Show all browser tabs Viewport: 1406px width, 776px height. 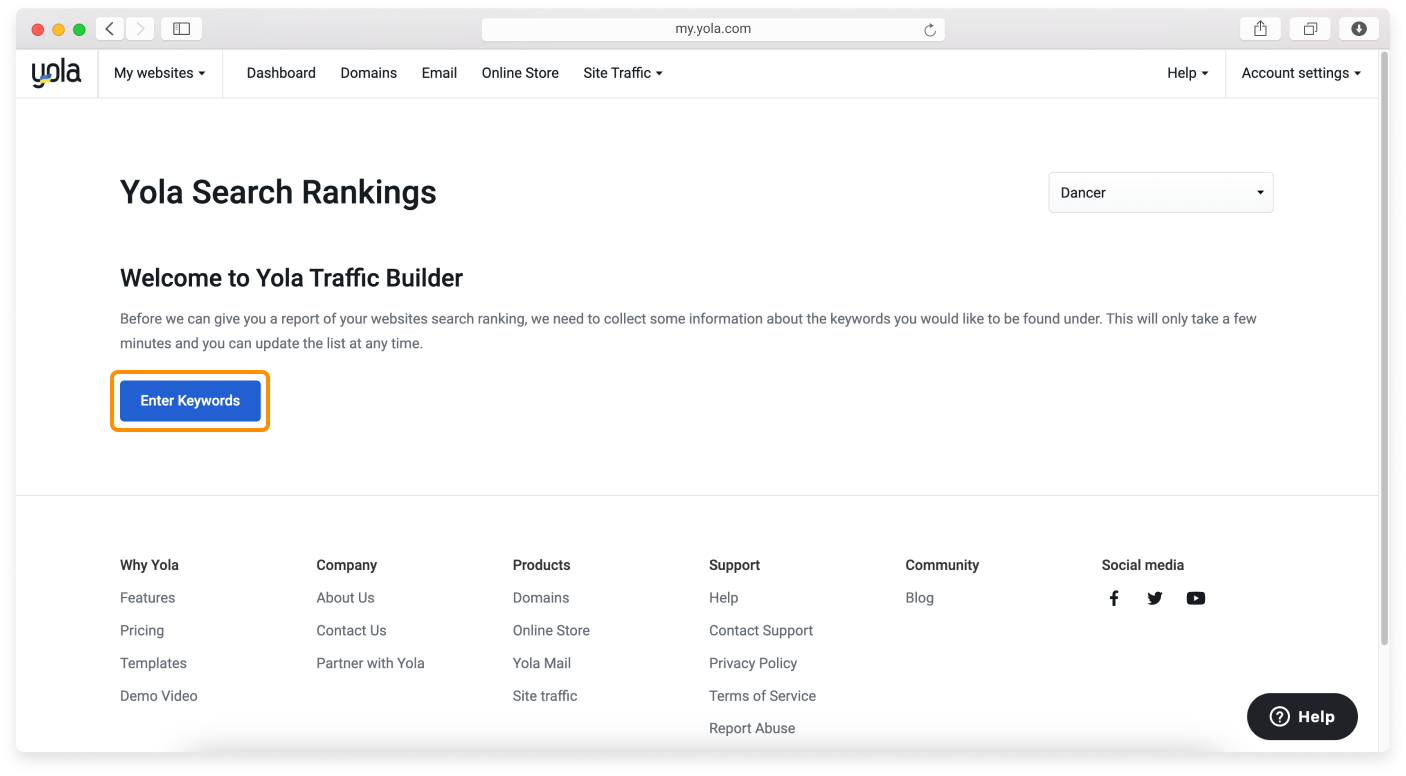[x=1310, y=29]
